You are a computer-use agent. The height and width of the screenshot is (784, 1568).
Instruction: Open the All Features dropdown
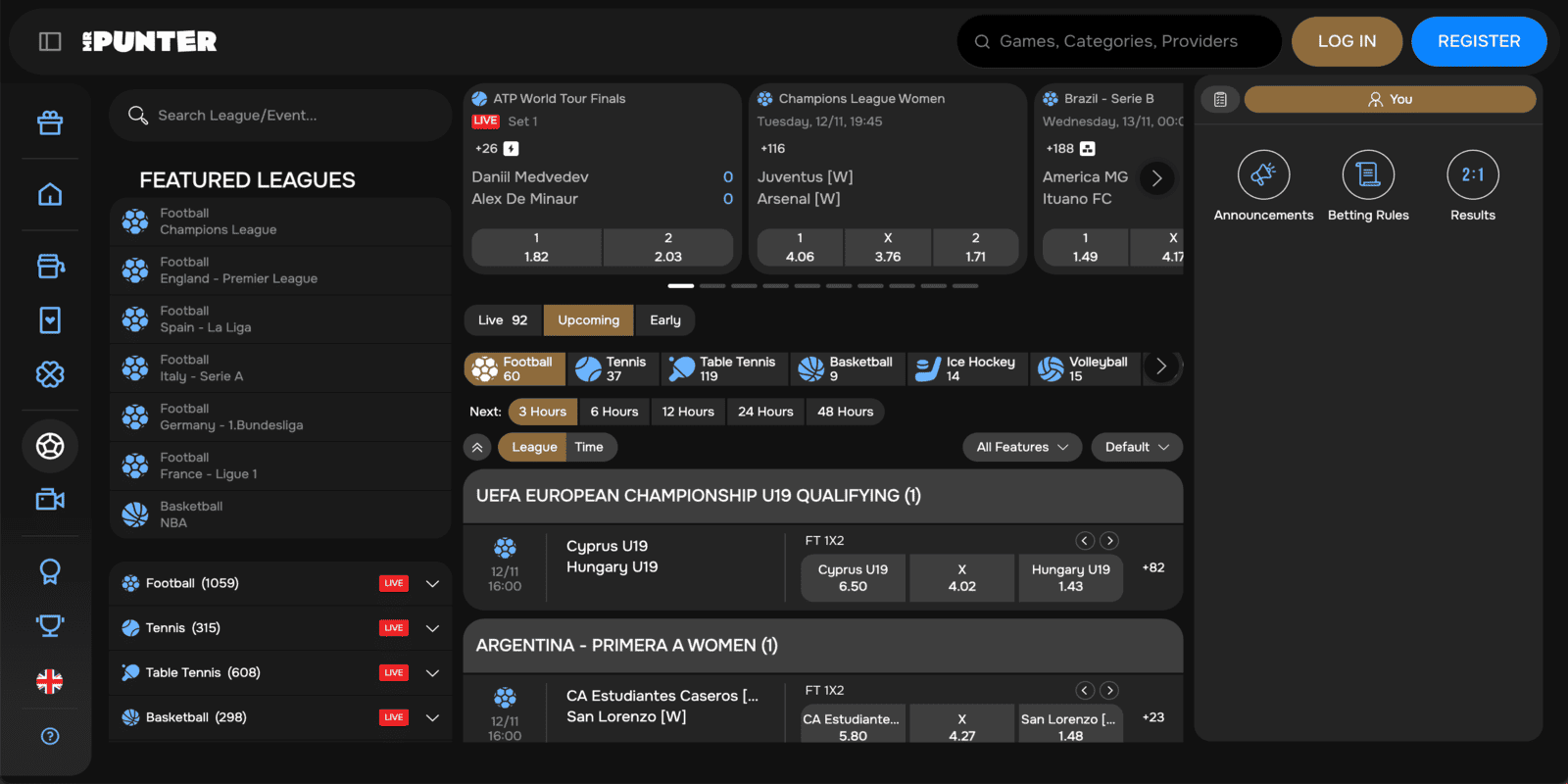click(1021, 447)
